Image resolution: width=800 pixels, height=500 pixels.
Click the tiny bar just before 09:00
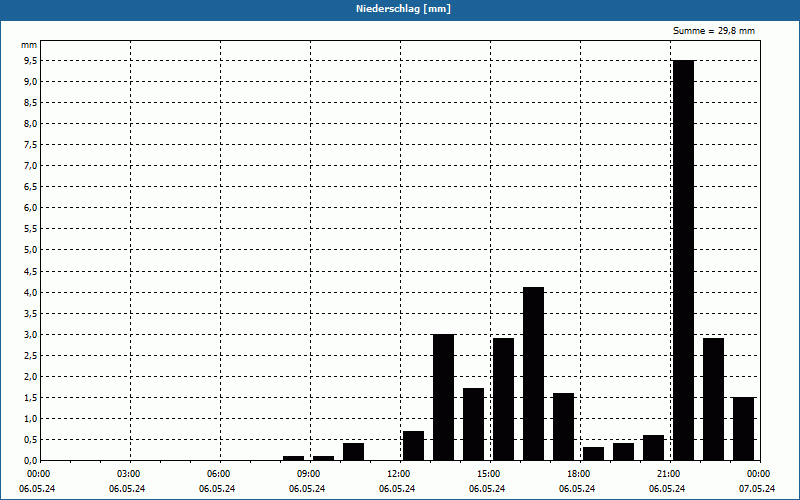(293, 458)
